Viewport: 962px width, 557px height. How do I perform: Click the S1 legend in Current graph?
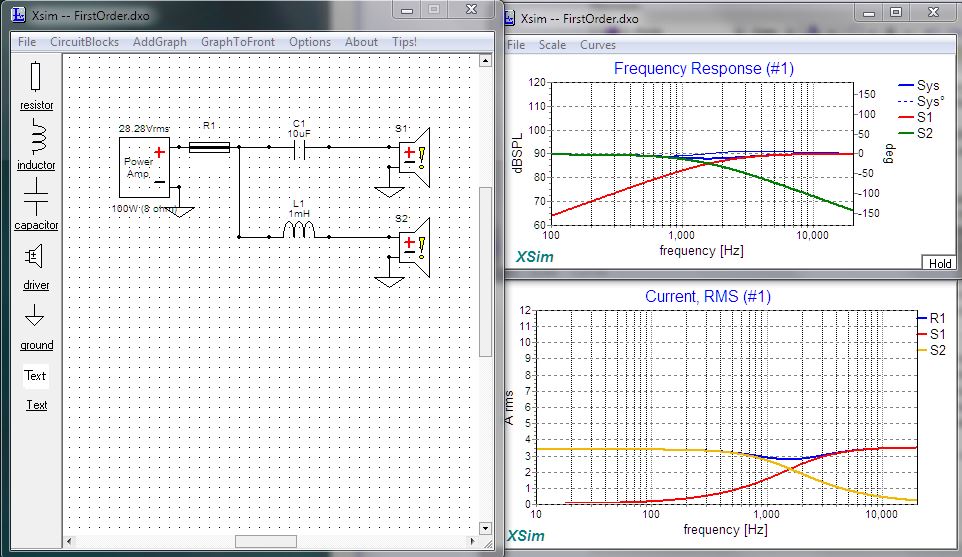pos(931,334)
